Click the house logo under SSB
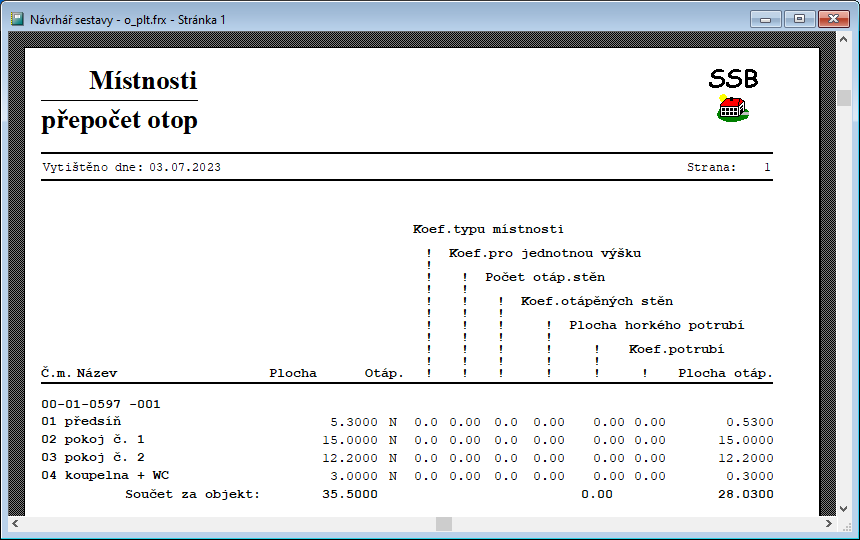 [x=733, y=109]
